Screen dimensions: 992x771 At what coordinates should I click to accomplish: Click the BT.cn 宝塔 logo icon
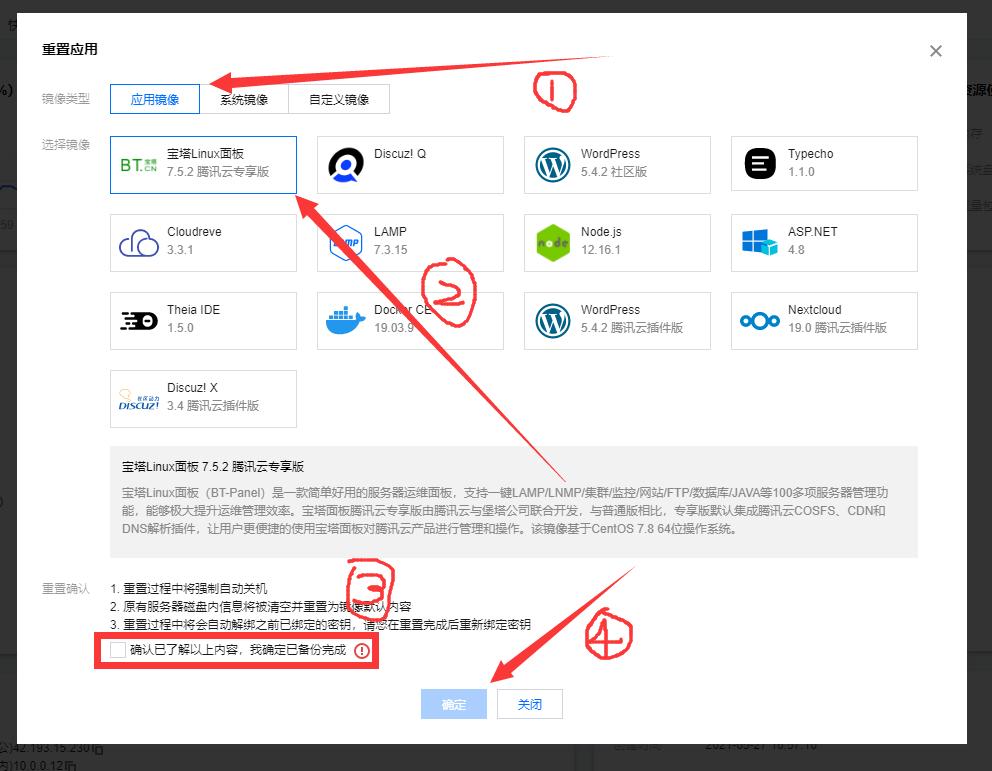[x=139, y=165]
